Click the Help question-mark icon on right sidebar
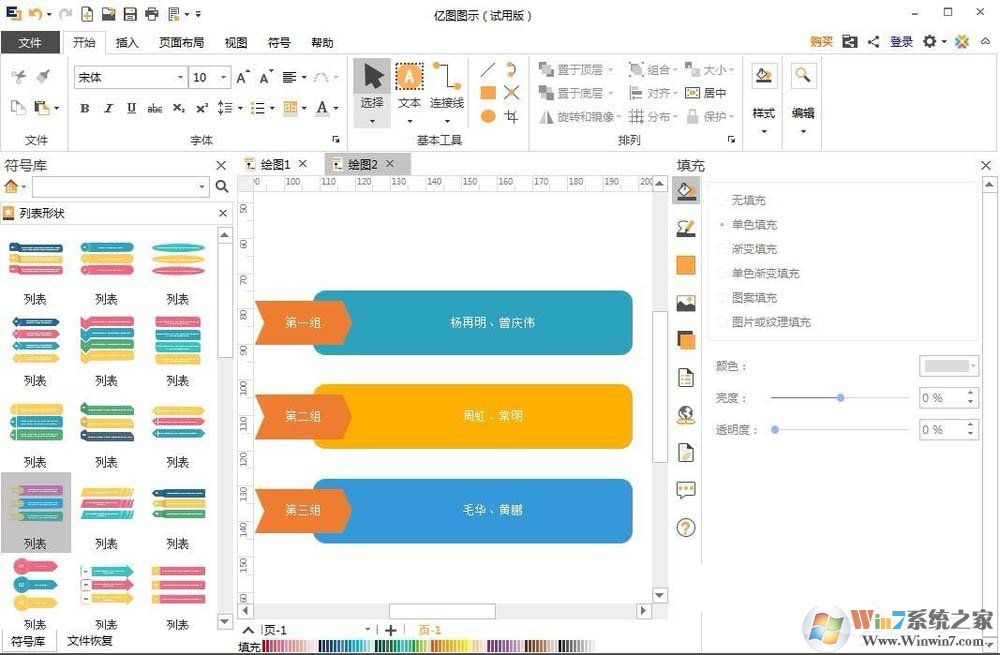Viewport: 1000px width, 655px height. coord(685,527)
